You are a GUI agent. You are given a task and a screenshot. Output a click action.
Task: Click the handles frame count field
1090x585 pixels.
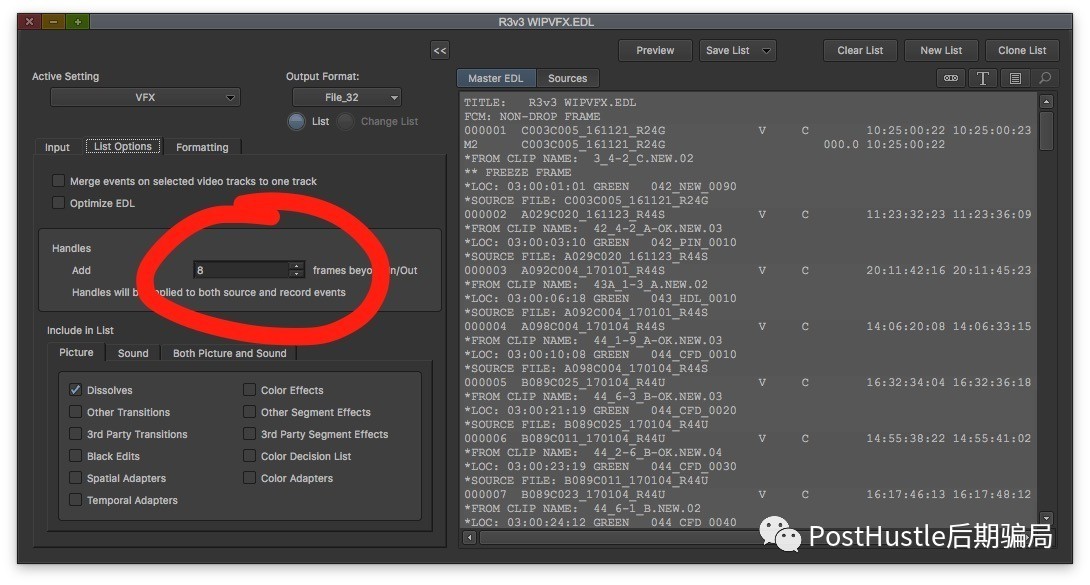point(240,270)
